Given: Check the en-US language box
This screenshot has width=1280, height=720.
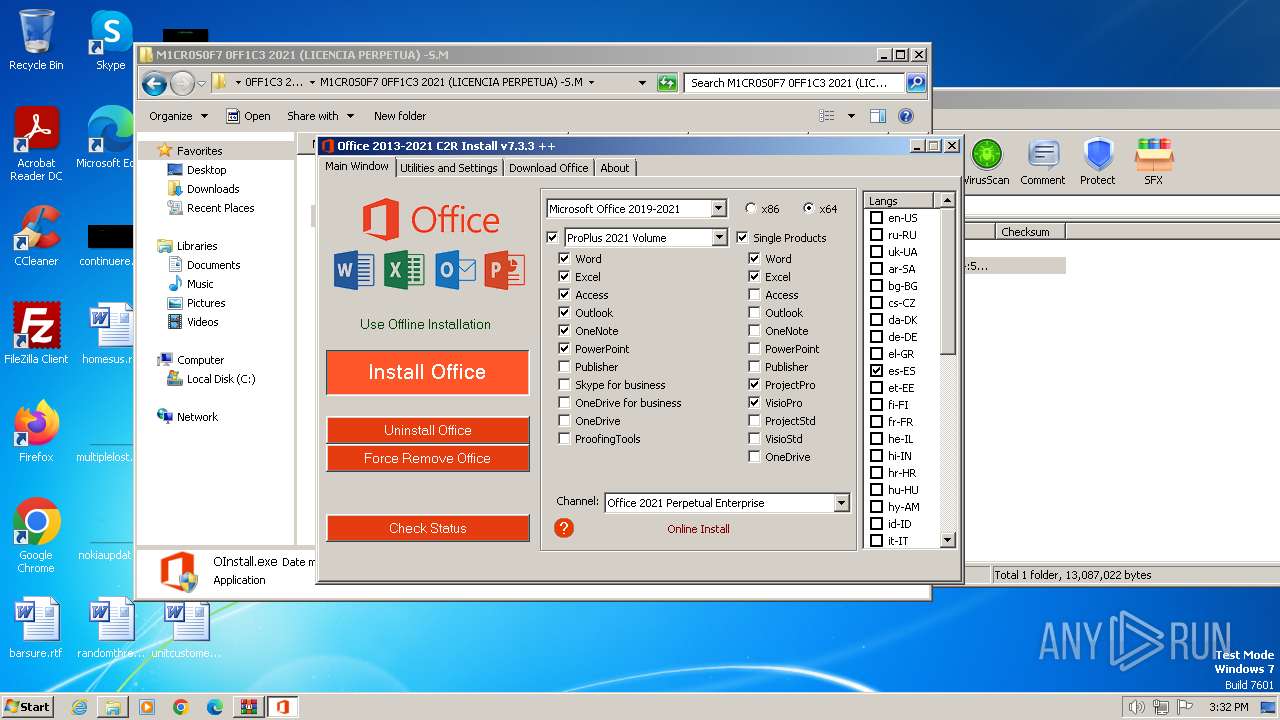Looking at the screenshot, I should 877,218.
